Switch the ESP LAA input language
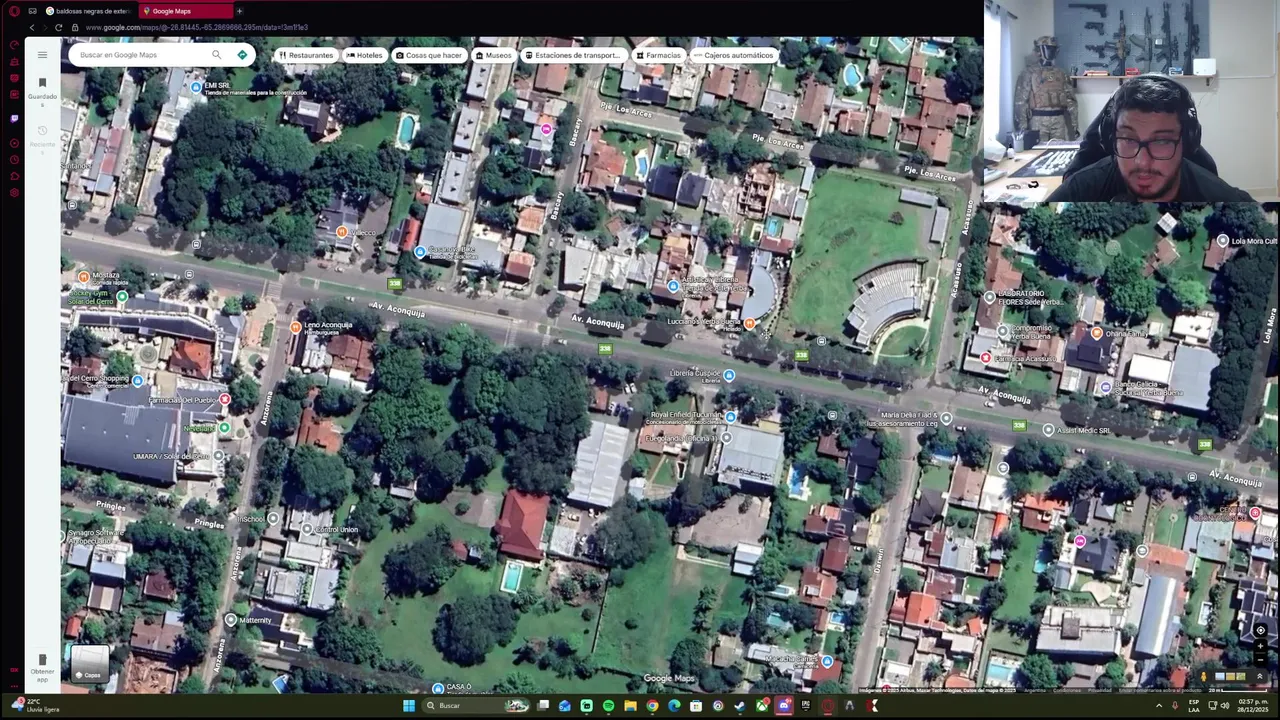This screenshot has width=1280, height=720. tap(1194, 705)
